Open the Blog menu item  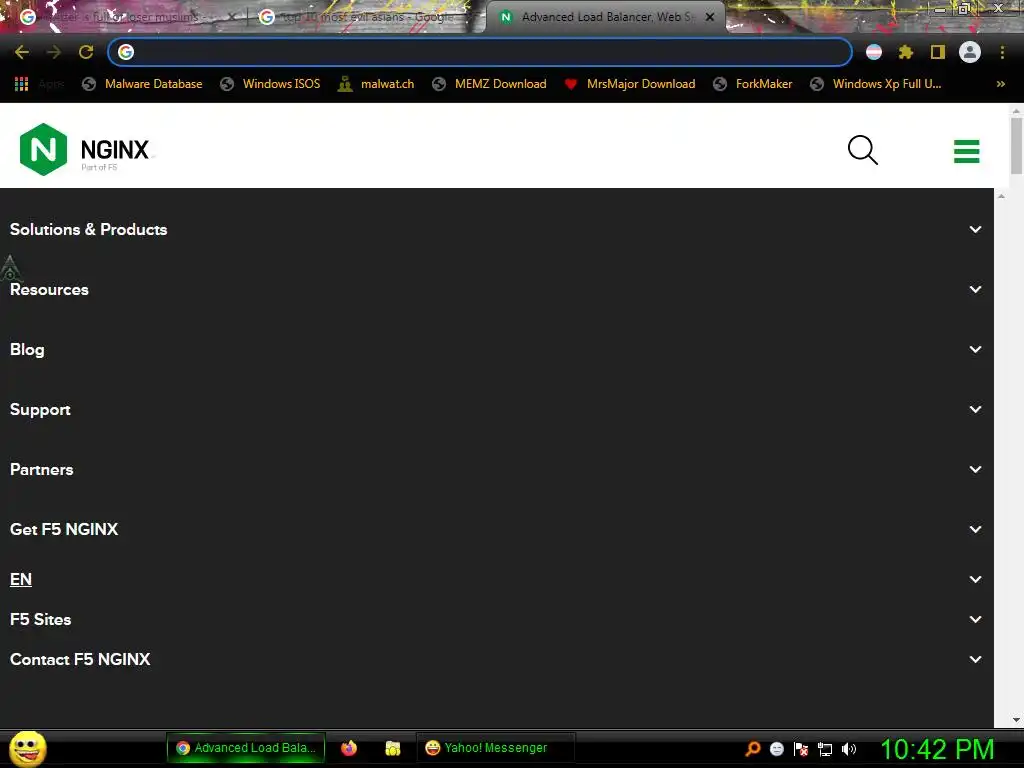pyautogui.click(x=27, y=349)
